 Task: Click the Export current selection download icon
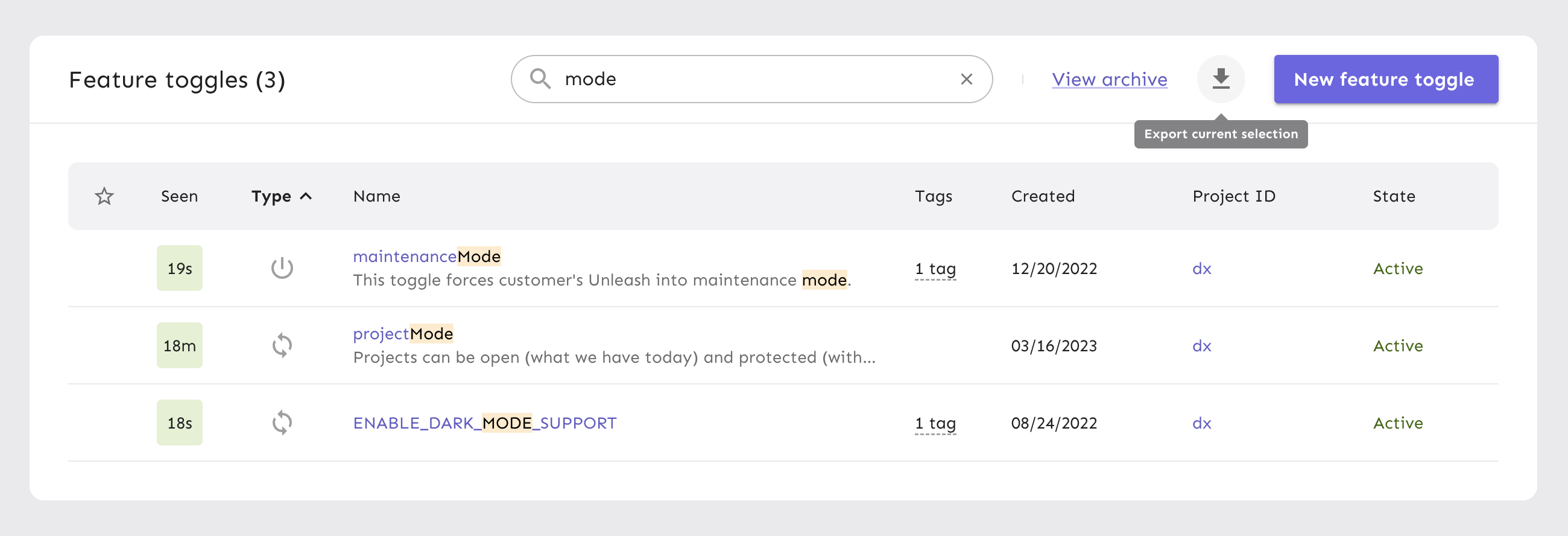(1221, 78)
